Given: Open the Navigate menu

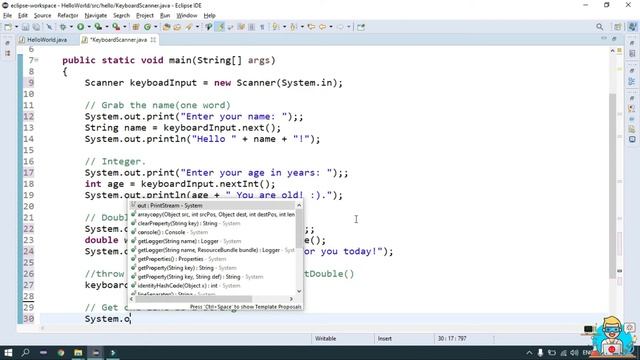Looking at the screenshot, I should point(96,16).
